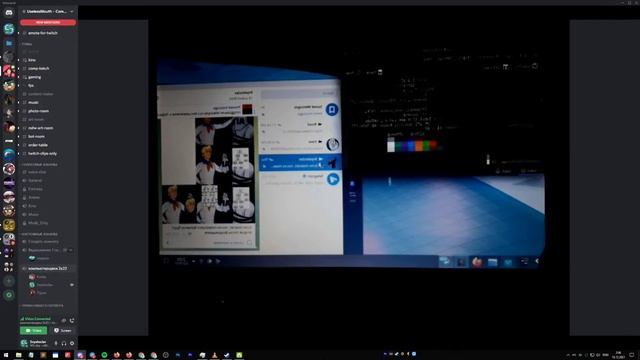Open Windows Start menu
This screenshot has width=640, height=360.
[6, 355]
